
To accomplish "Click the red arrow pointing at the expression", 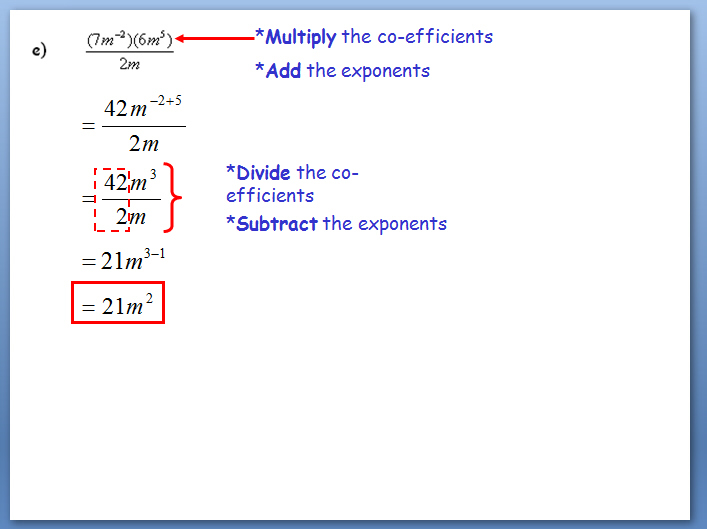I will (x=215, y=39).
